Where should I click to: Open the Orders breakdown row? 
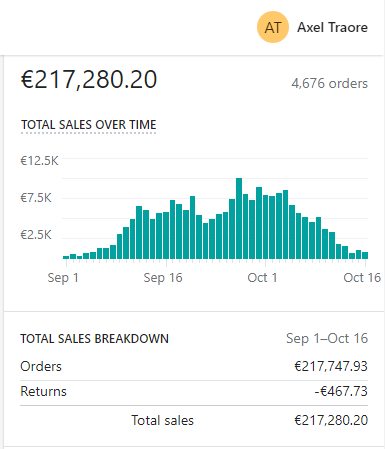[x=194, y=366]
